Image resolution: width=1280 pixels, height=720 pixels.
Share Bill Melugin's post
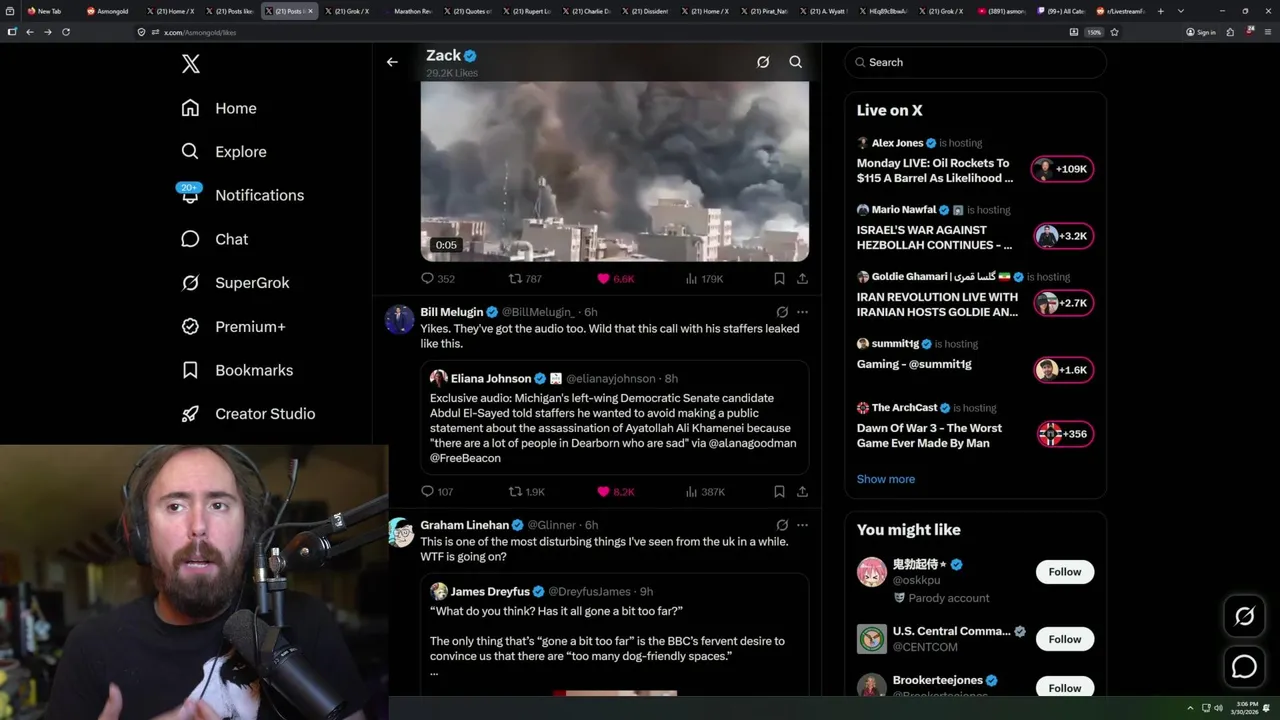tap(802, 492)
